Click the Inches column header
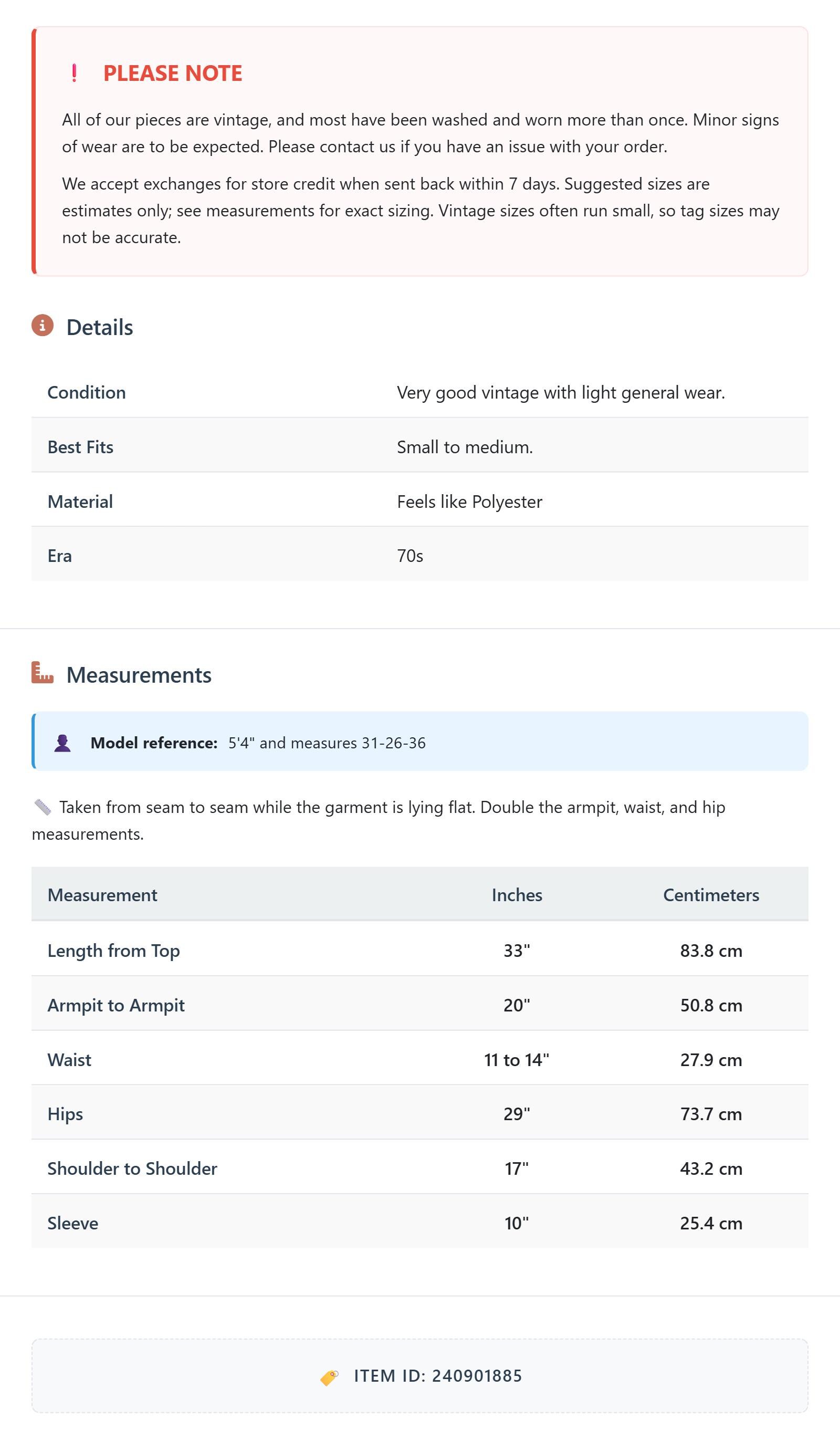The height and width of the screenshot is (1440, 840). [517, 895]
